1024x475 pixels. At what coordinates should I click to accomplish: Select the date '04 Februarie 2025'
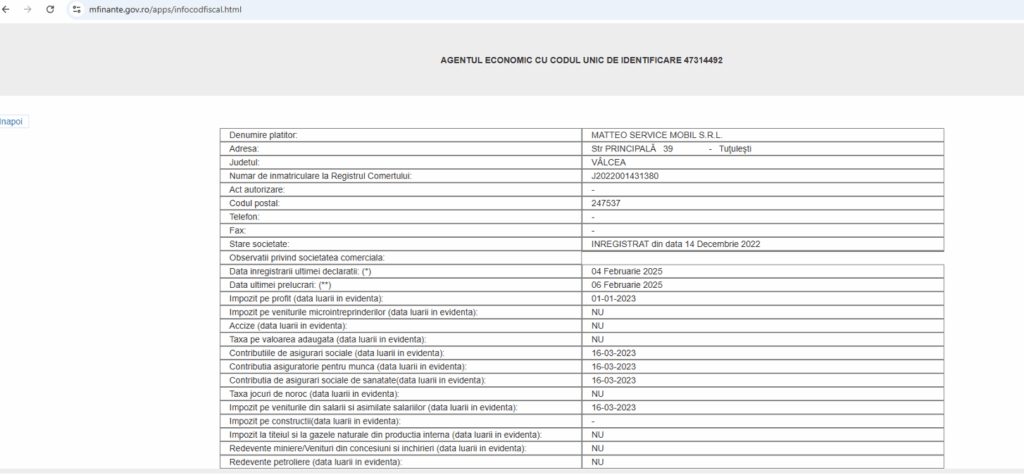click(627, 272)
